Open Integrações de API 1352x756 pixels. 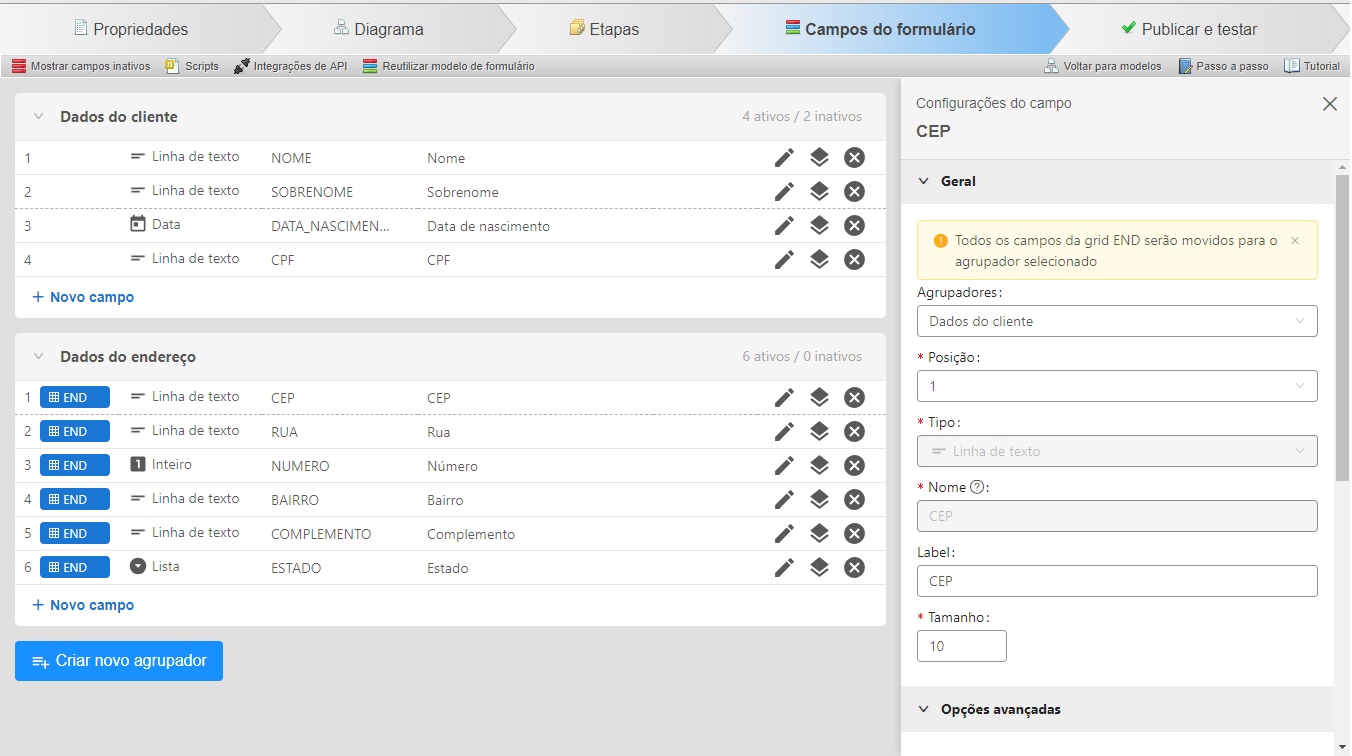[291, 66]
